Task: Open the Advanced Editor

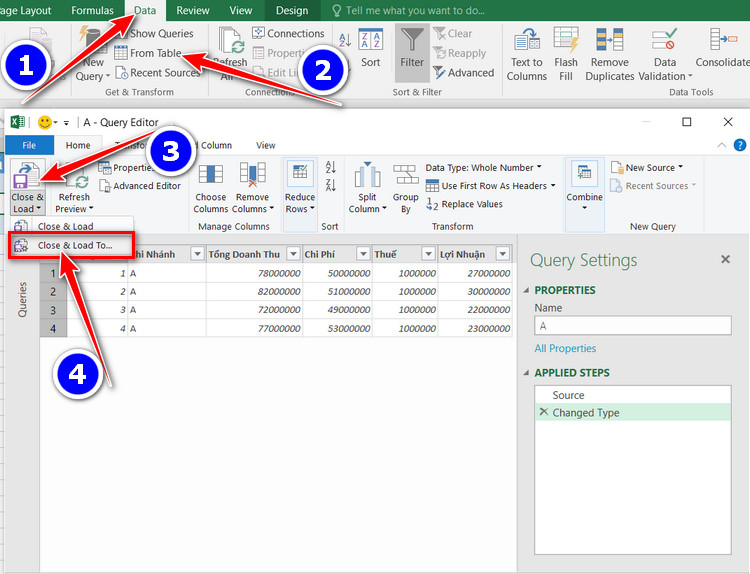Action: coord(140,186)
